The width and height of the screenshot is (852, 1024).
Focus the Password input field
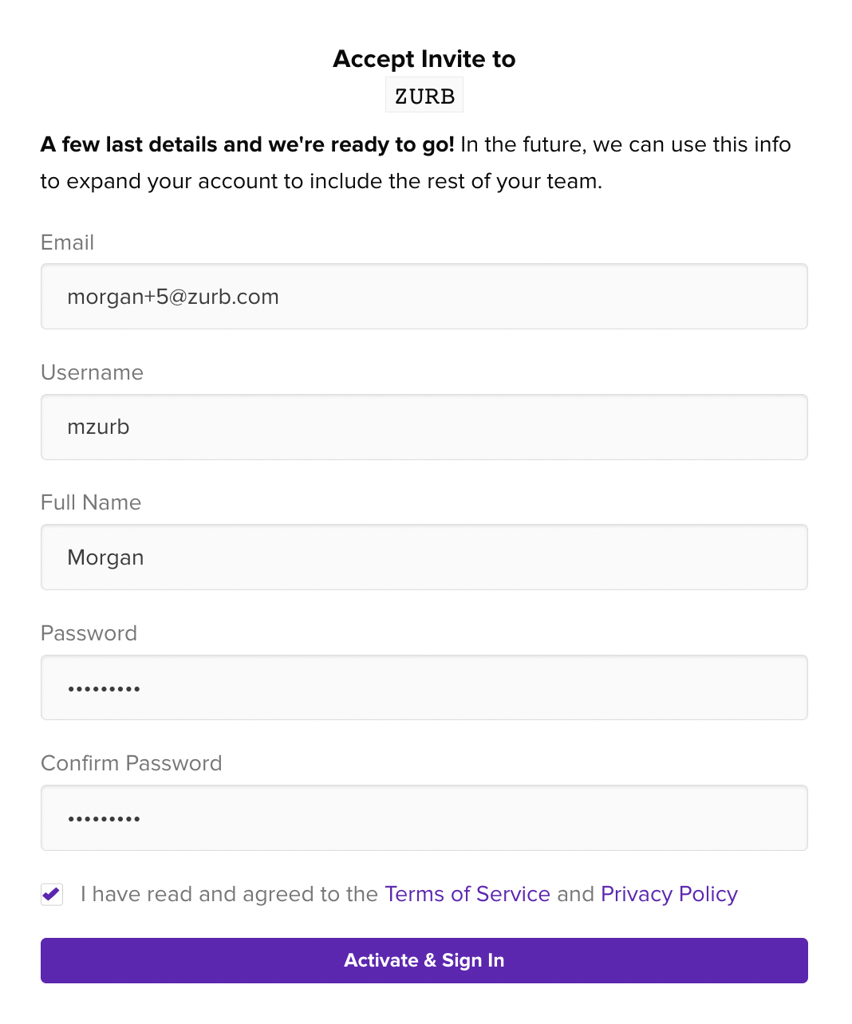point(424,688)
